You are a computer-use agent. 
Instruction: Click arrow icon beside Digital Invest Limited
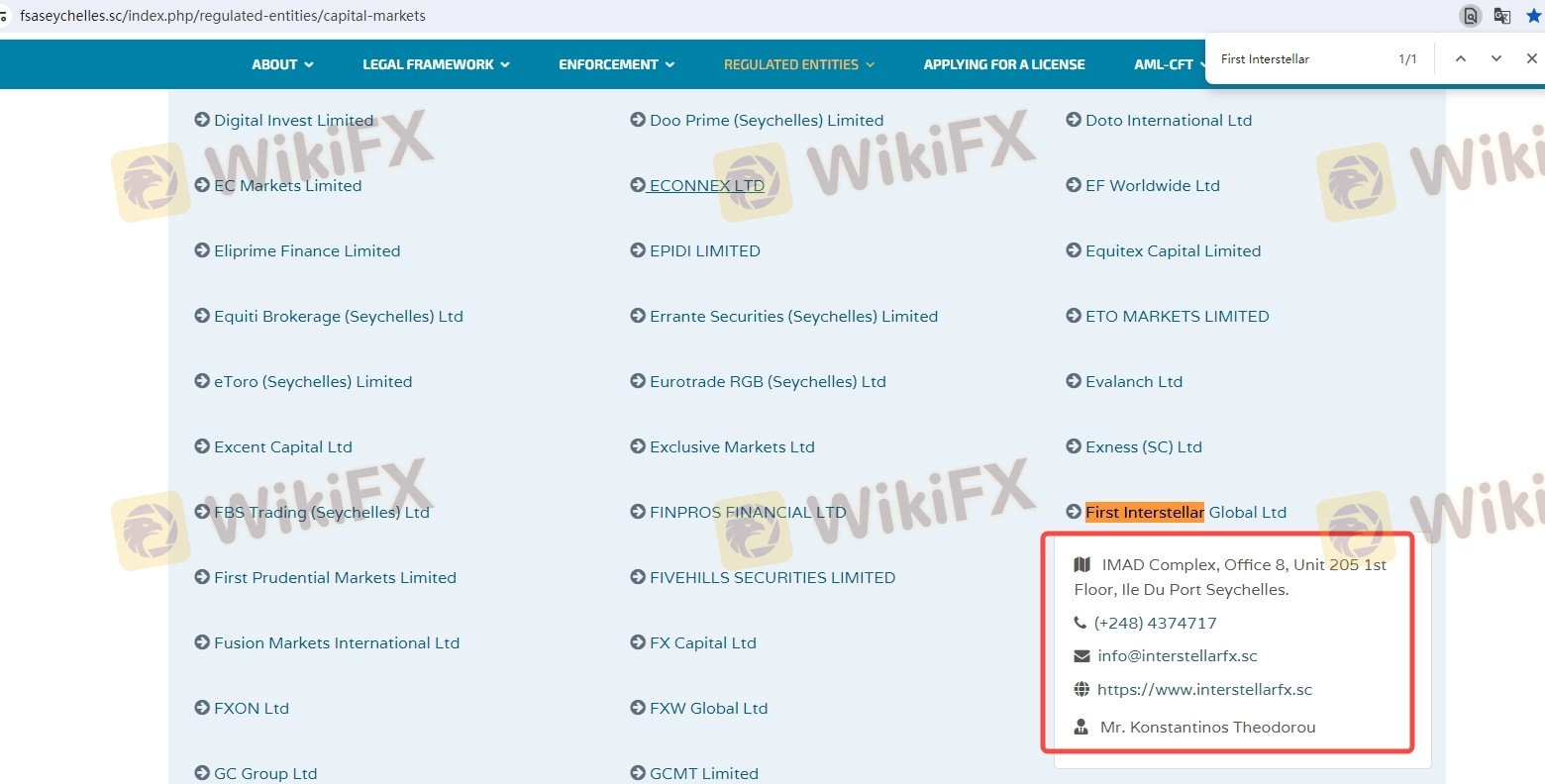click(202, 120)
